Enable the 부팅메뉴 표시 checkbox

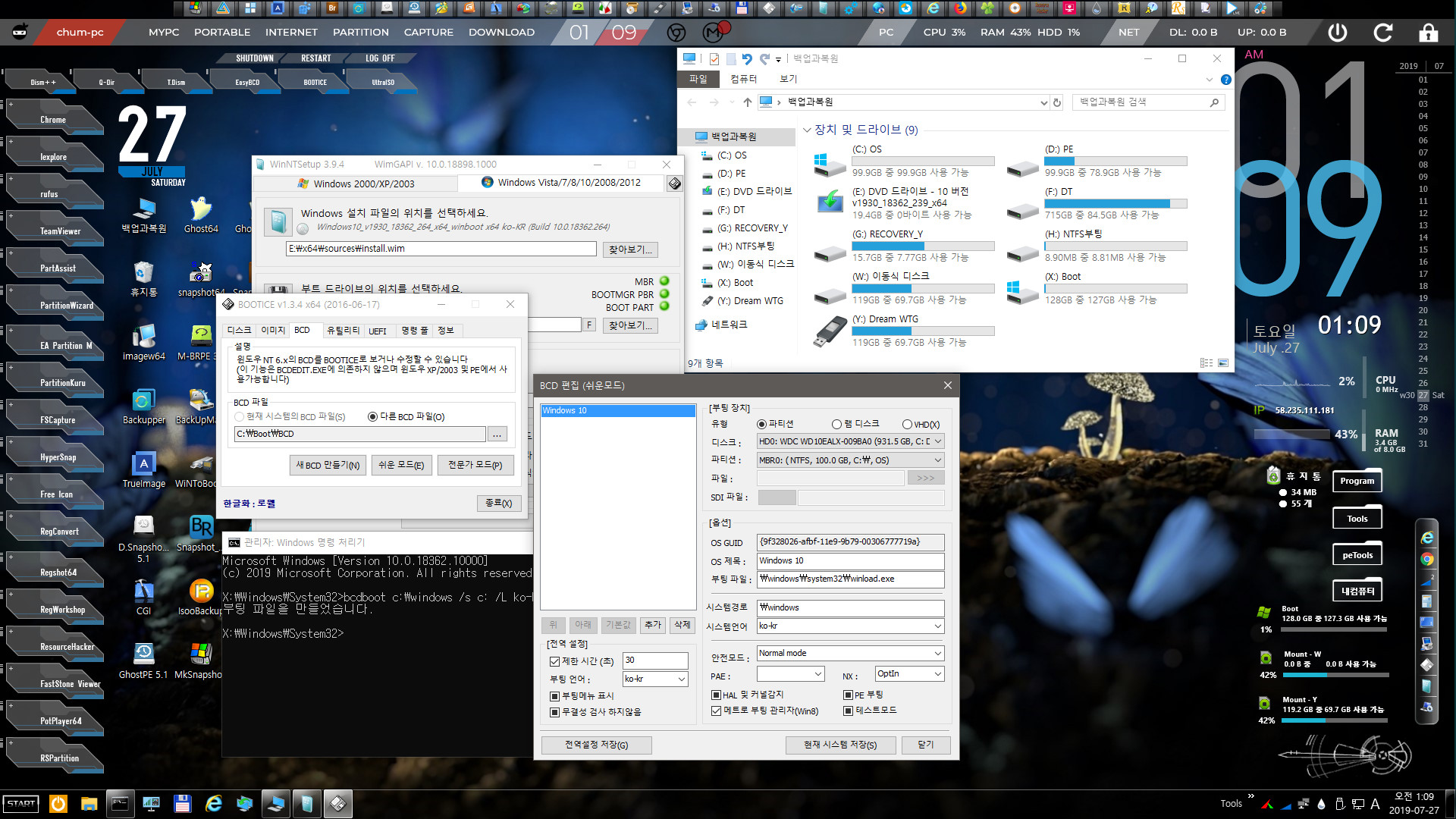[x=554, y=696]
